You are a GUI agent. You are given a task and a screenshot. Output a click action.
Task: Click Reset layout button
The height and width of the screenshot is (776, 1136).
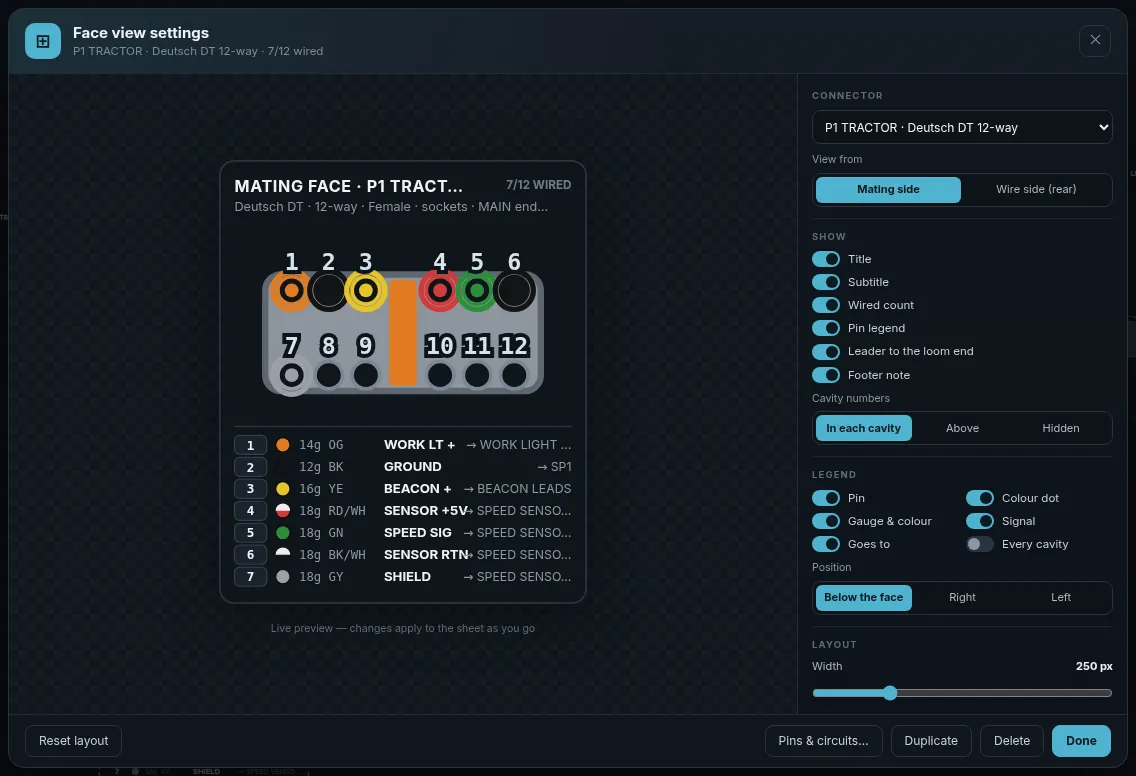73,740
